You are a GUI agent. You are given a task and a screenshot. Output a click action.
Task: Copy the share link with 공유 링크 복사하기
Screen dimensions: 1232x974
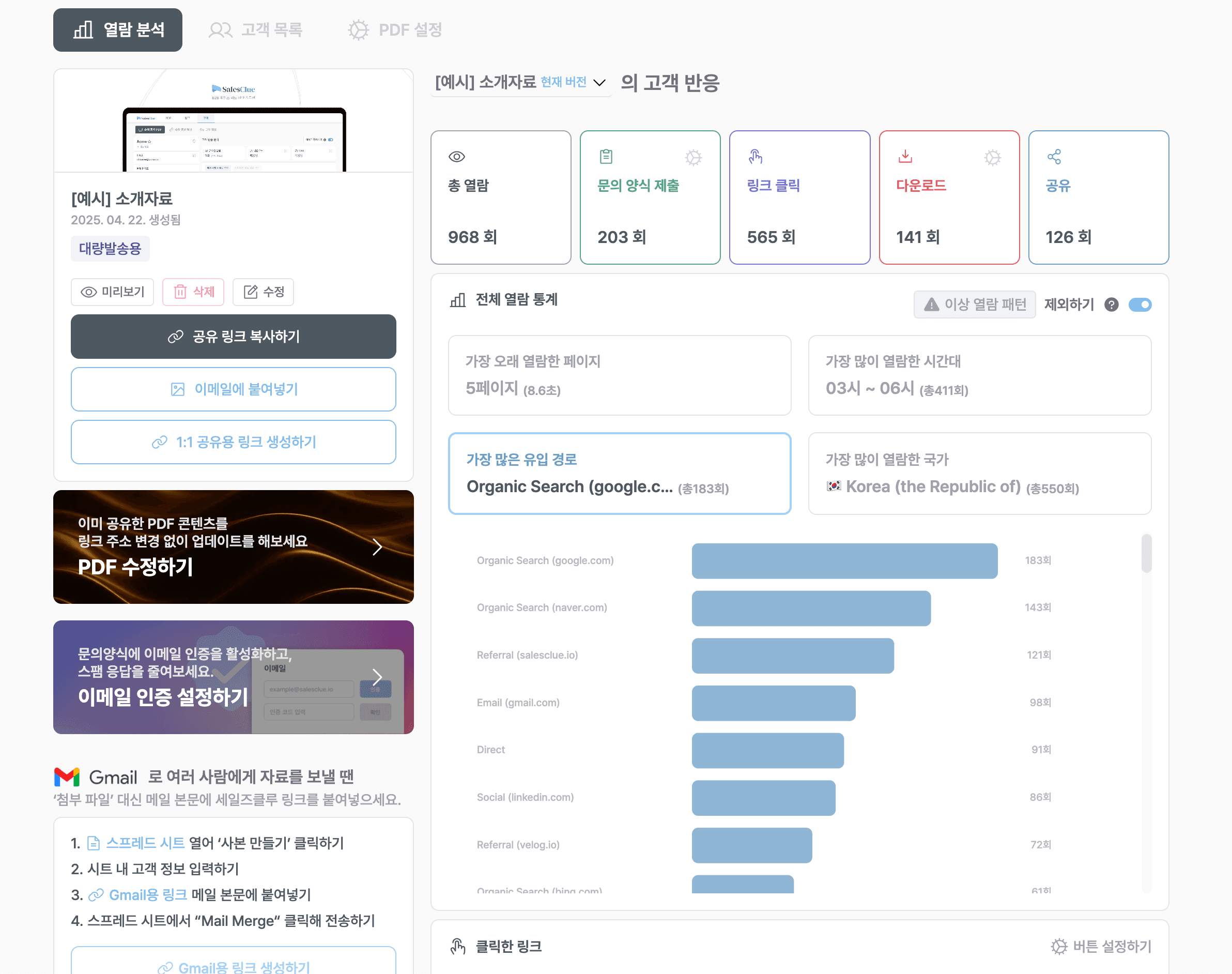(x=233, y=337)
